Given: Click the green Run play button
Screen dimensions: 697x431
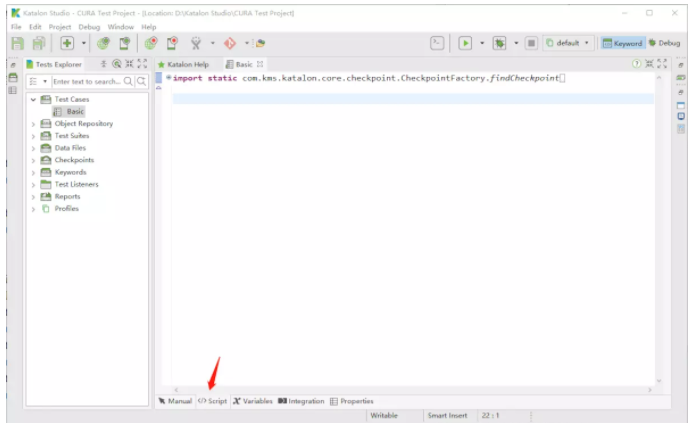Looking at the screenshot, I should click(x=465, y=43).
